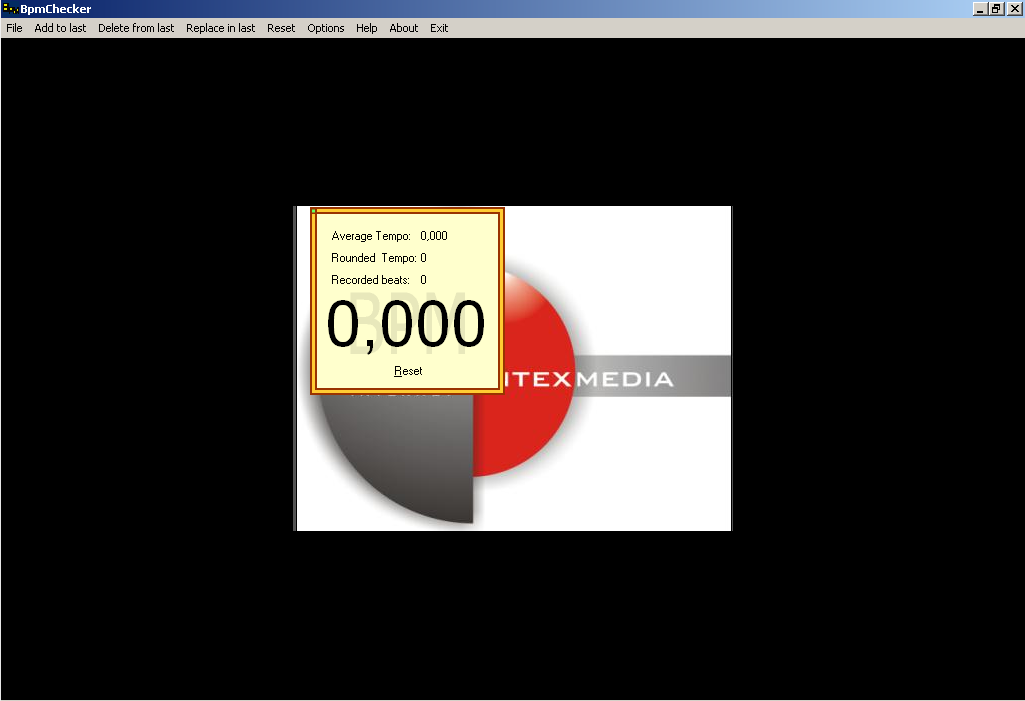Screen dimensions: 1025x701
Task: Click the Average Tempo label
Action: pos(371,236)
